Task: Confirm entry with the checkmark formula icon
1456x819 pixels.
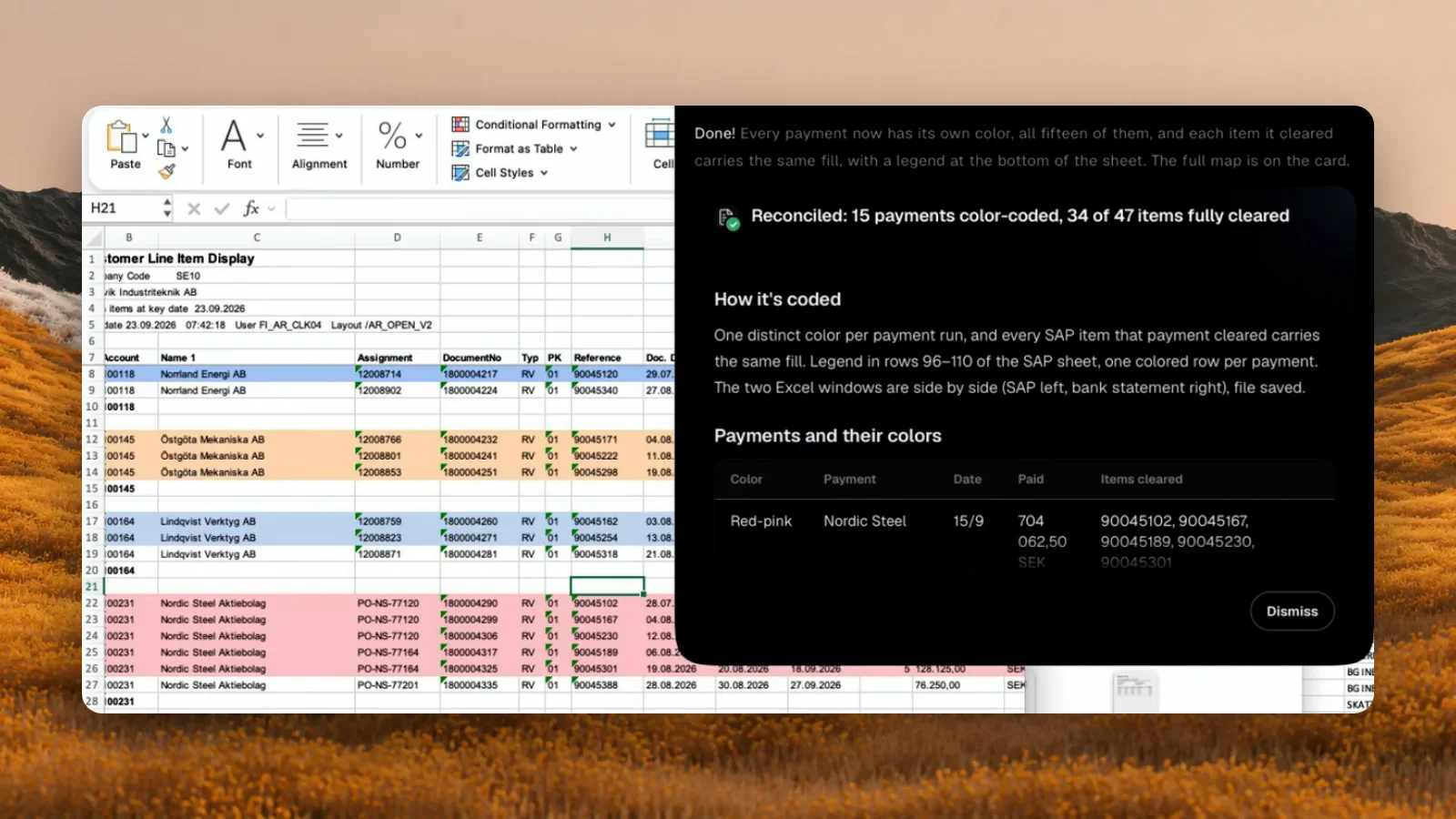Action: click(x=221, y=208)
